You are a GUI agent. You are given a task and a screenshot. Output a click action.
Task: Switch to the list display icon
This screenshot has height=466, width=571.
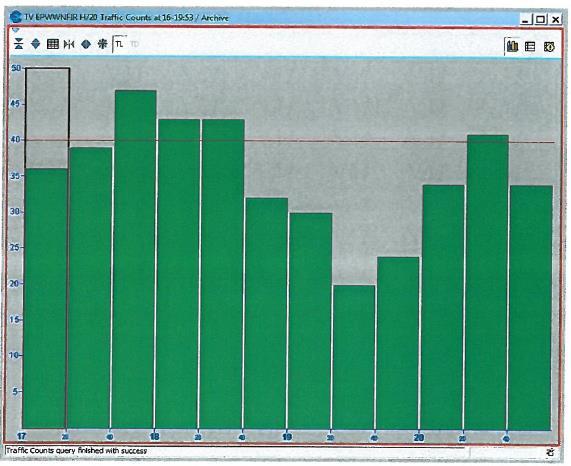(x=530, y=47)
